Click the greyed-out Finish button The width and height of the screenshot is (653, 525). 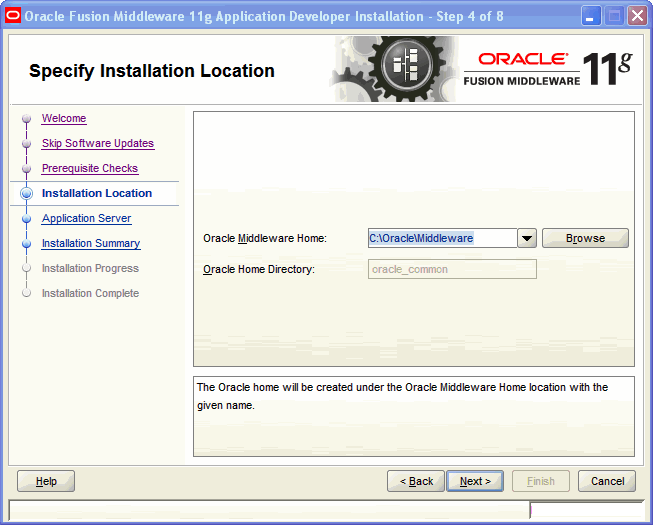(541, 481)
